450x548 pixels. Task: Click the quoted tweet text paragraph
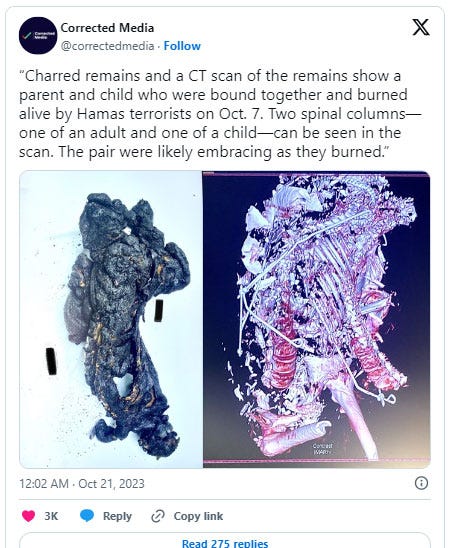point(220,114)
